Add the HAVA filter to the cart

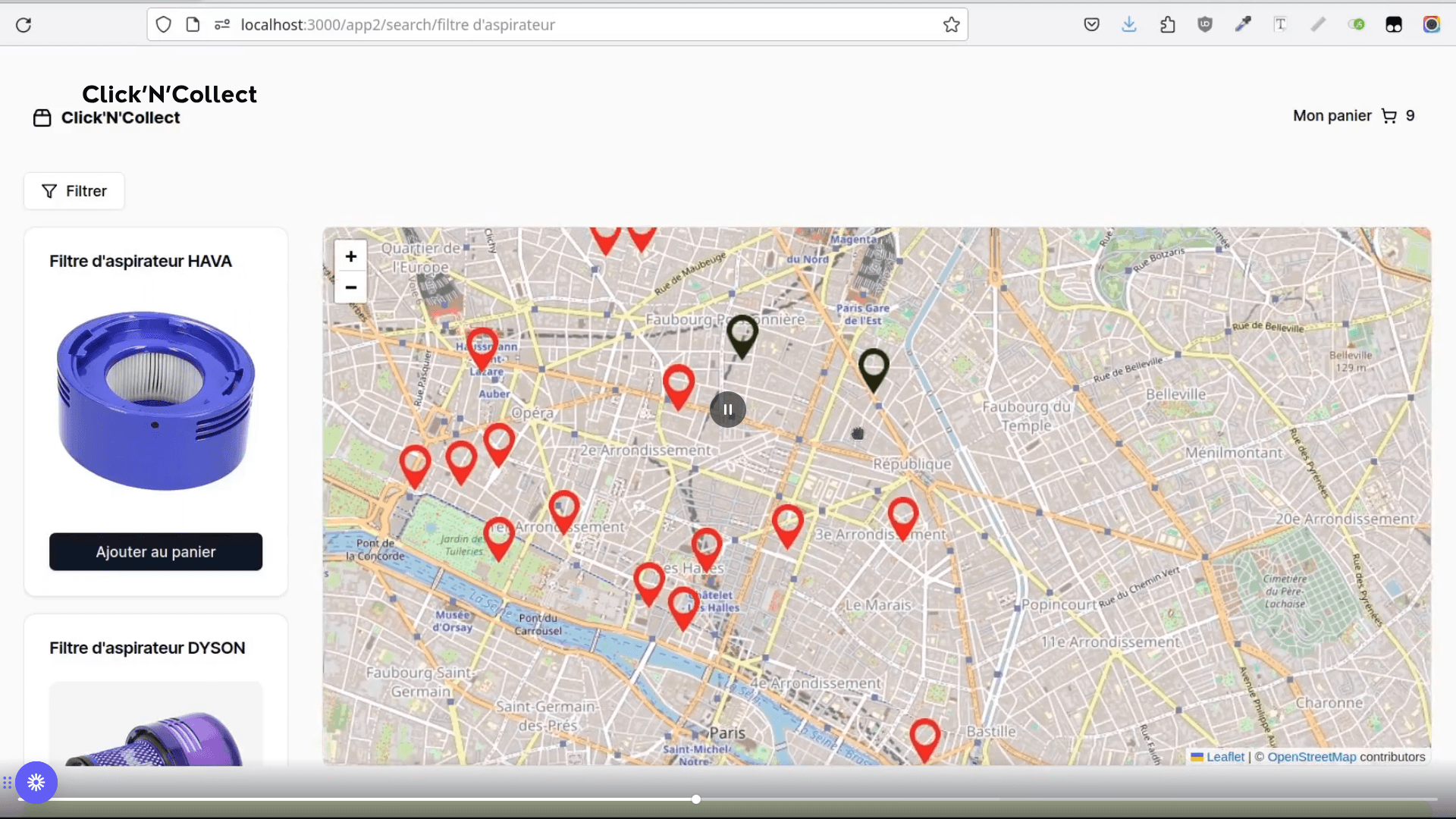point(156,552)
